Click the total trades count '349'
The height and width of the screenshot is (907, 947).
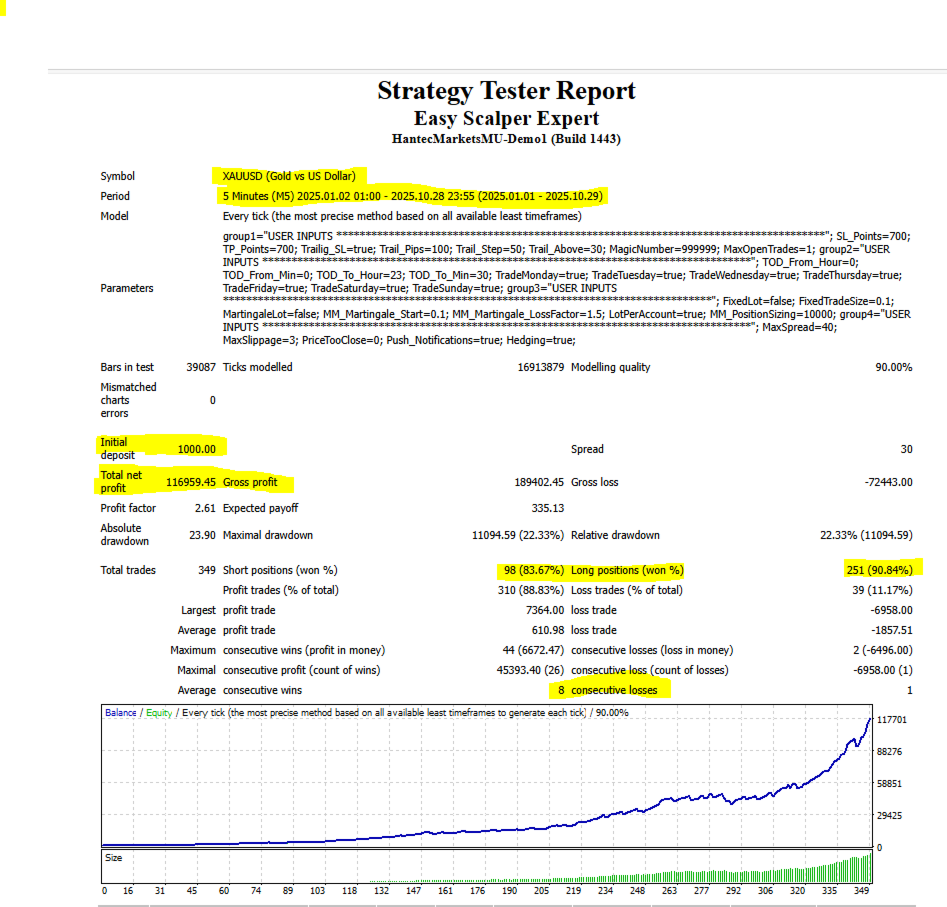207,570
